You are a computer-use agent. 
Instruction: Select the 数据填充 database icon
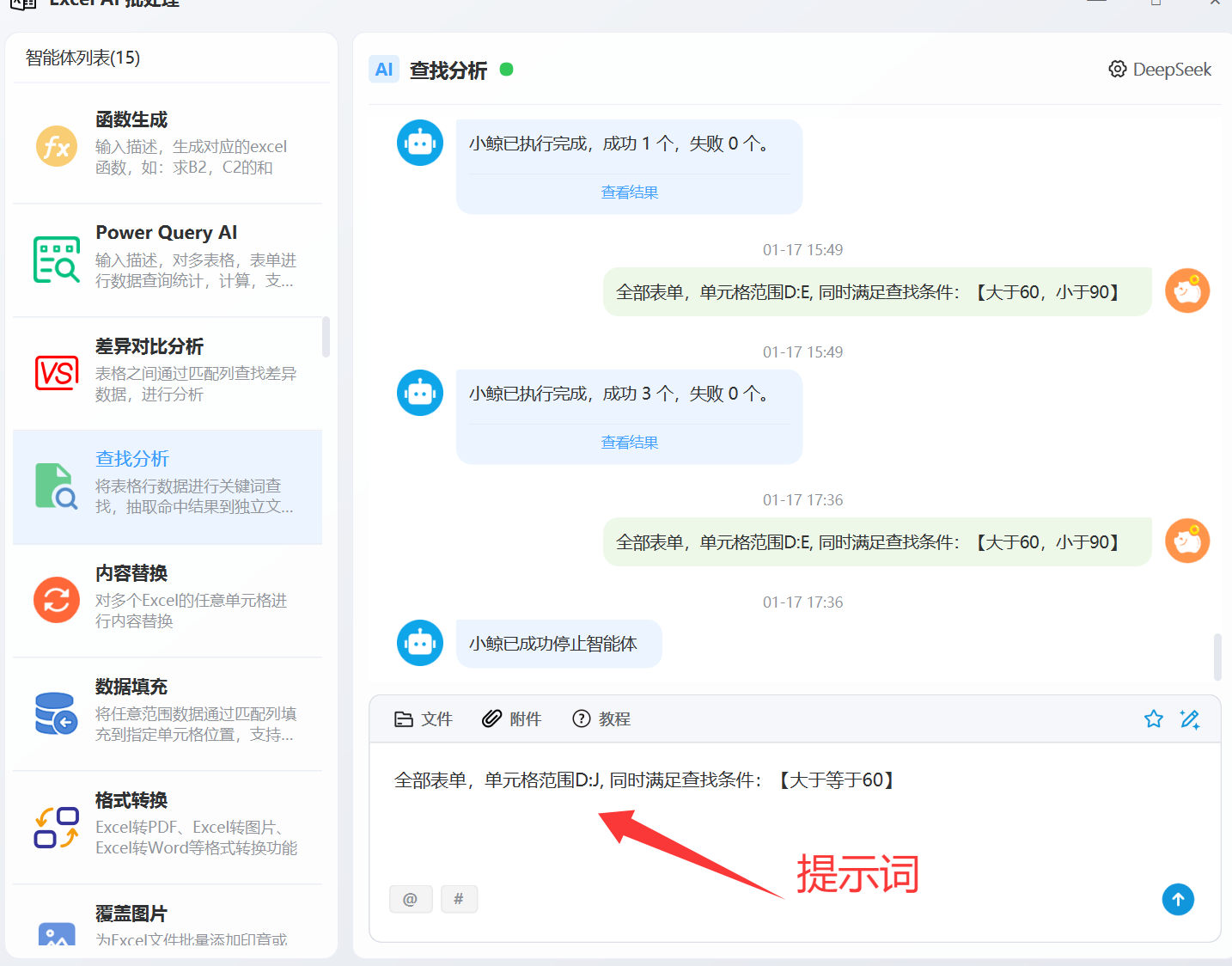tap(57, 713)
